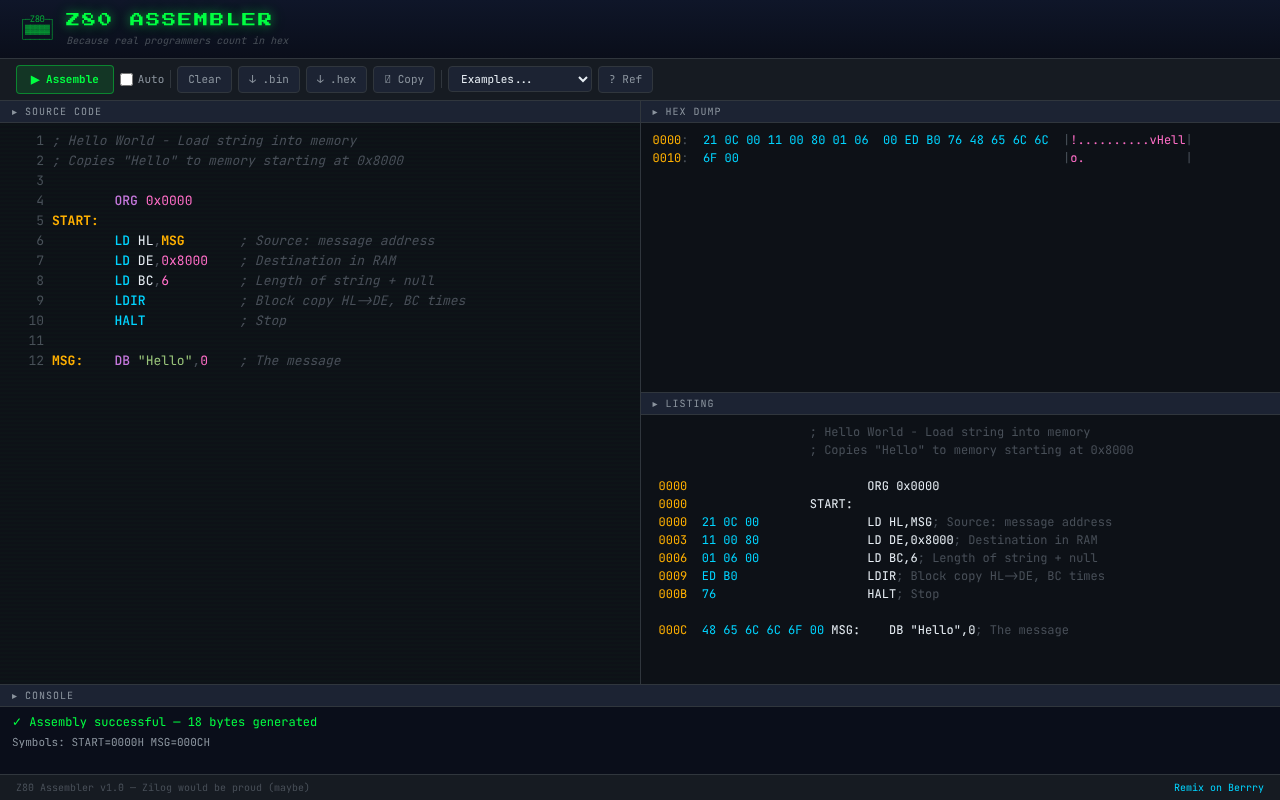
Task: Click listing byte 76 for HALT
Action: click(709, 594)
